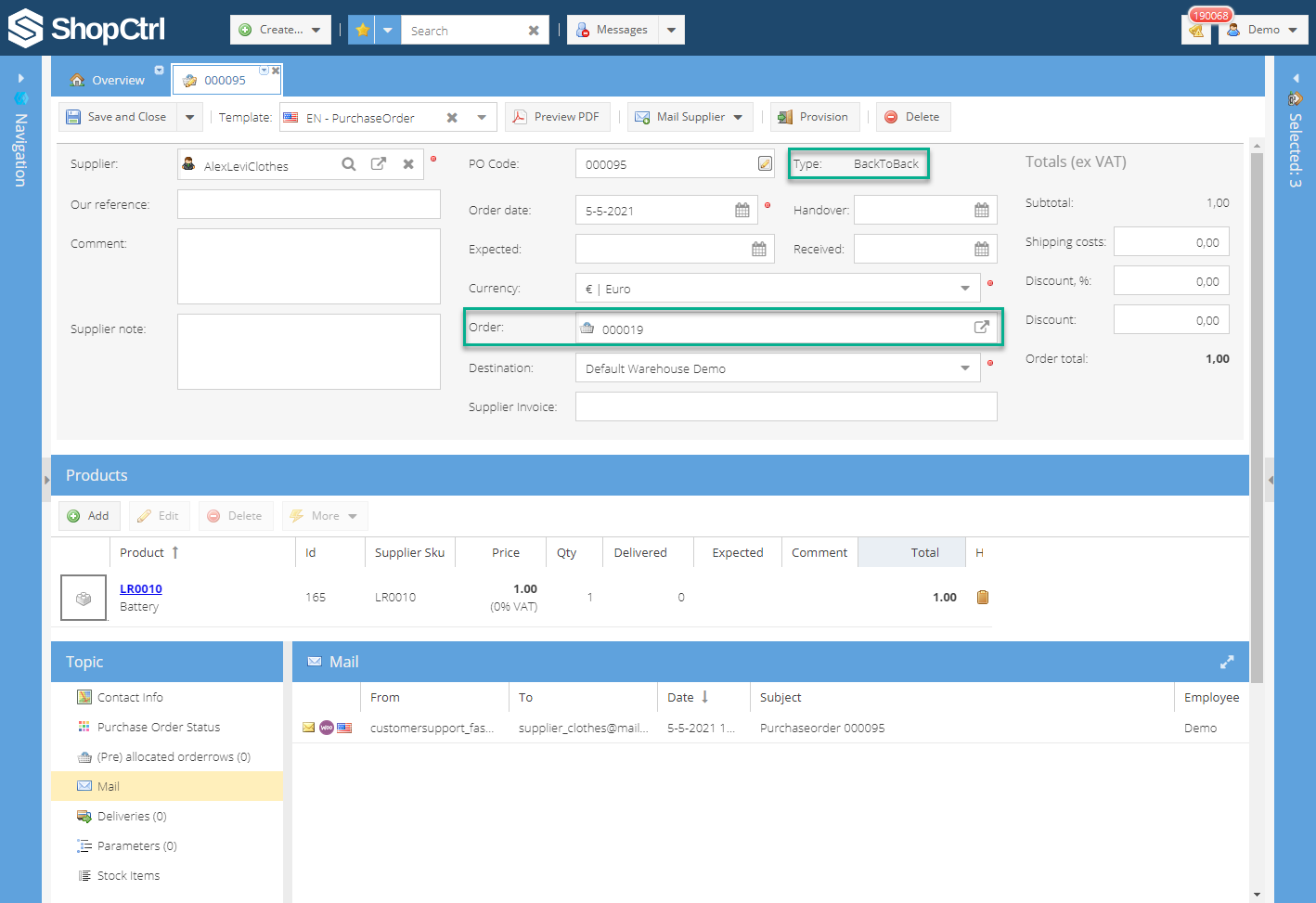Open the Handover calendar picker
Image resolution: width=1316 pixels, height=903 pixels.
[982, 211]
